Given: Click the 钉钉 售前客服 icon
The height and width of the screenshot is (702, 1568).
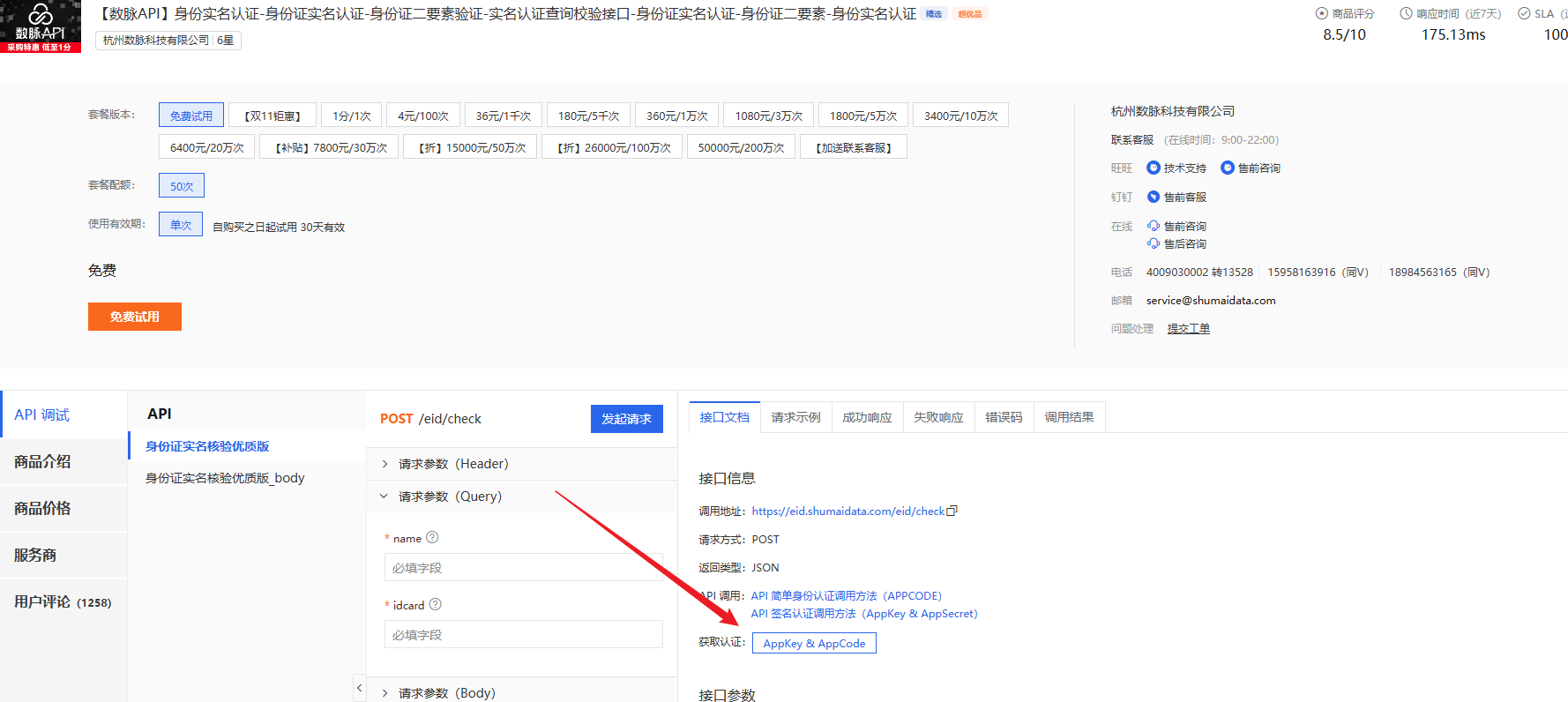Looking at the screenshot, I should 1153,197.
